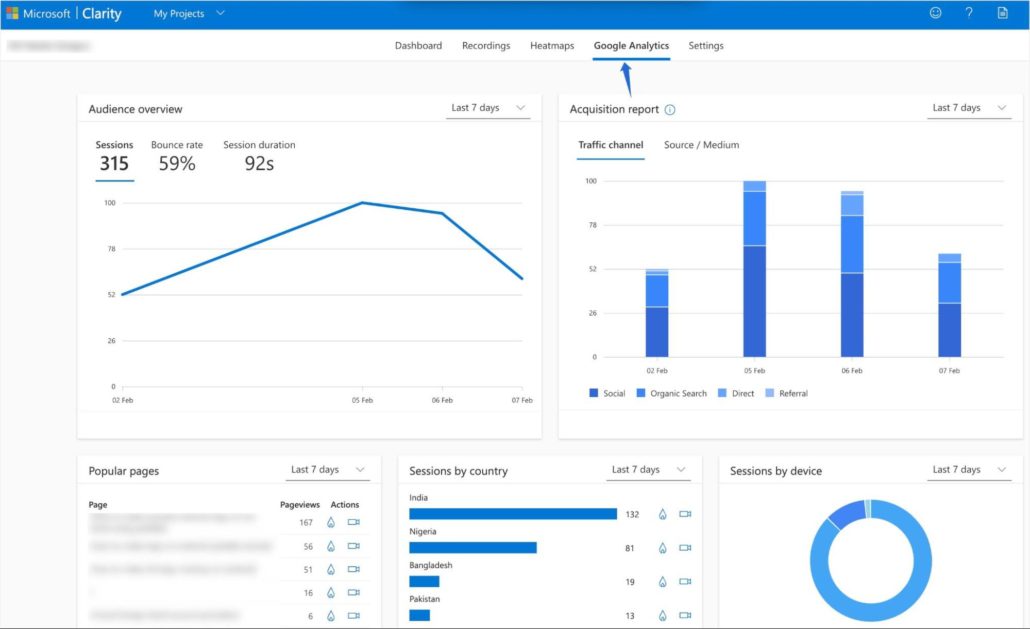The width and height of the screenshot is (1030, 629).
Task: Open Sessions by country date range dropdown
Action: click(x=648, y=469)
